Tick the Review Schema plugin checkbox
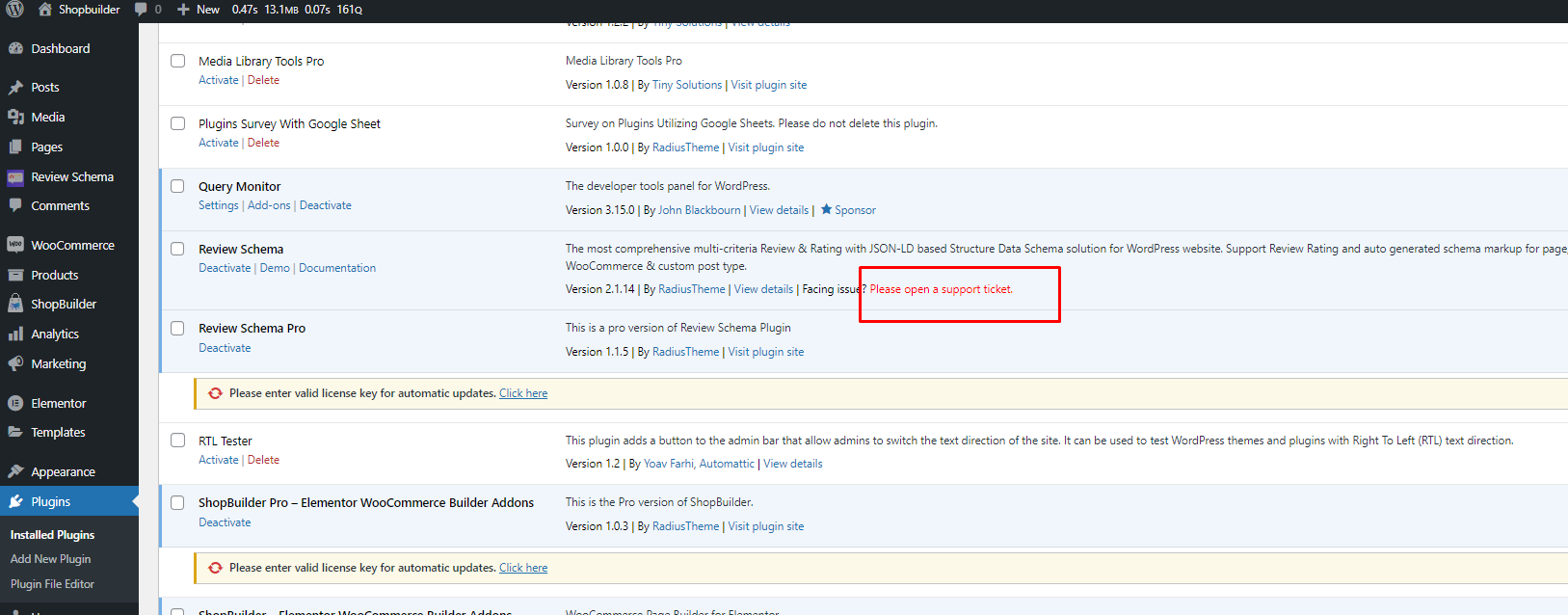The height and width of the screenshot is (615, 1568). click(177, 249)
